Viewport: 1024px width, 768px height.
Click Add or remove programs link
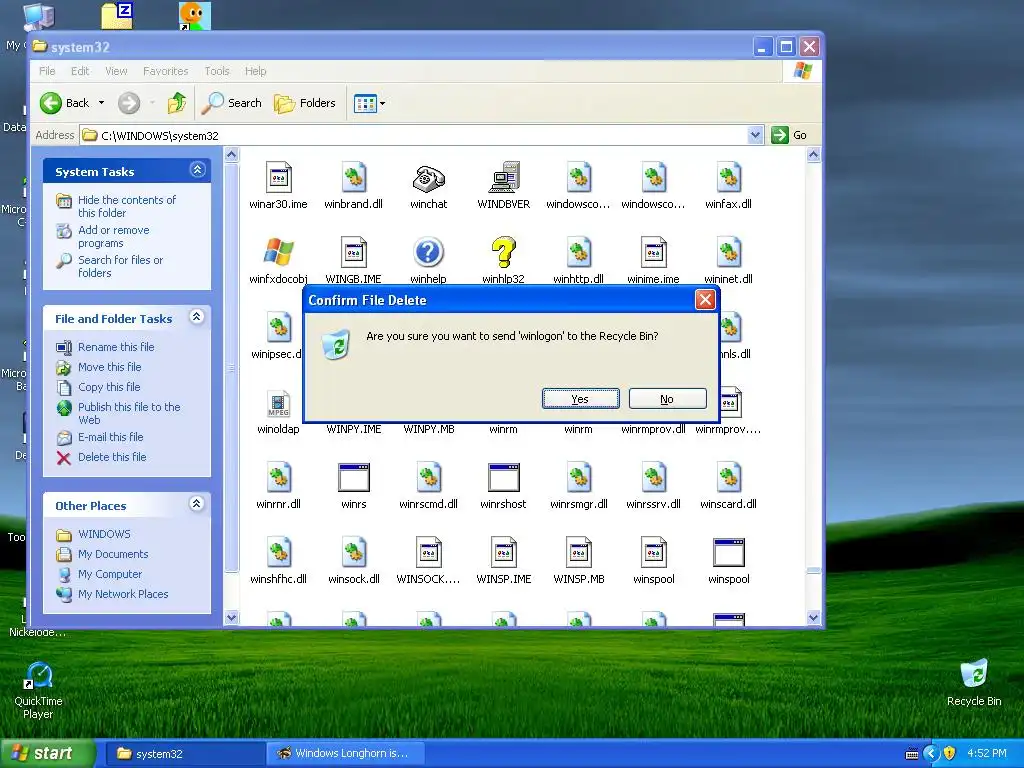114,236
